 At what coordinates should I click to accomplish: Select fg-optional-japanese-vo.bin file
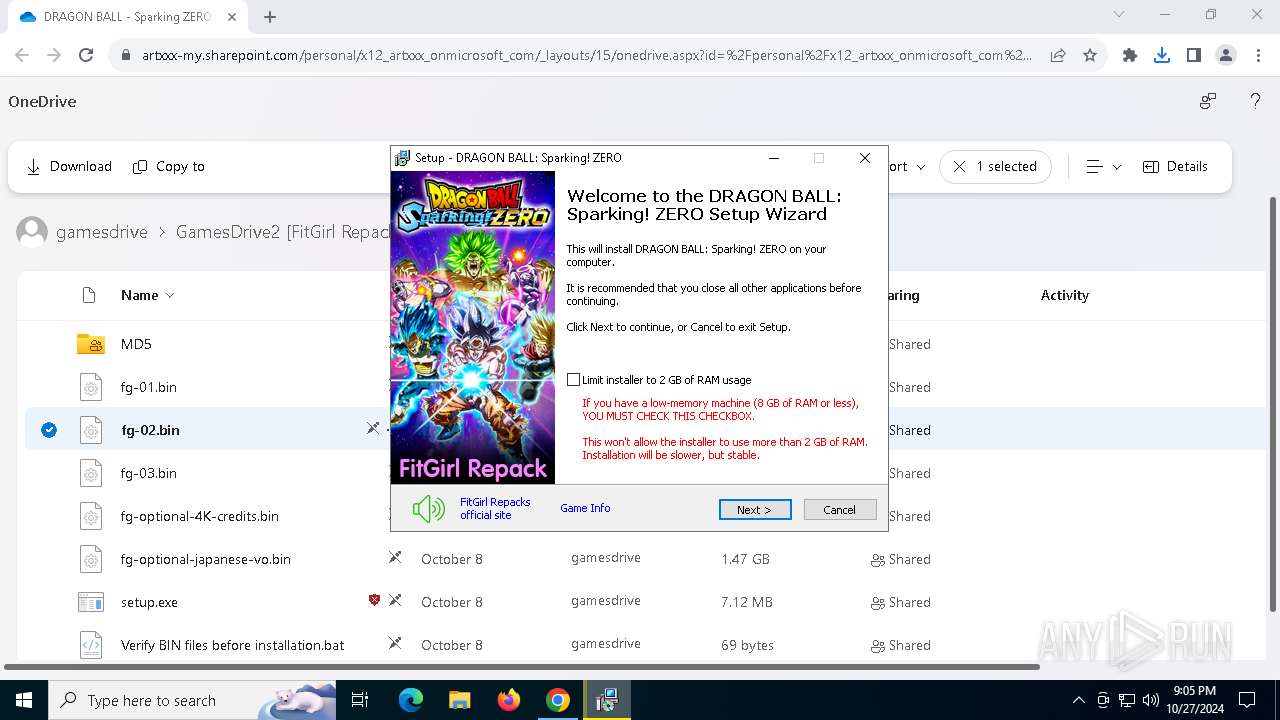click(x=206, y=559)
